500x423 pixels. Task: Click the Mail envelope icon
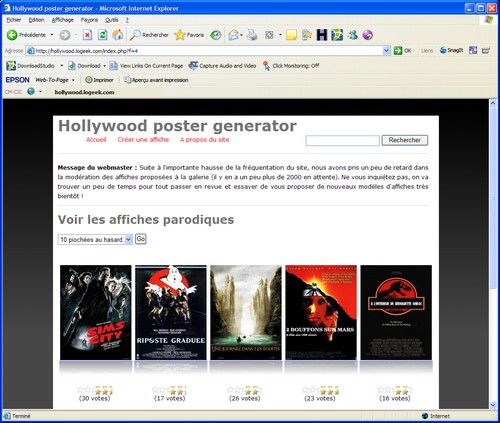234,35
